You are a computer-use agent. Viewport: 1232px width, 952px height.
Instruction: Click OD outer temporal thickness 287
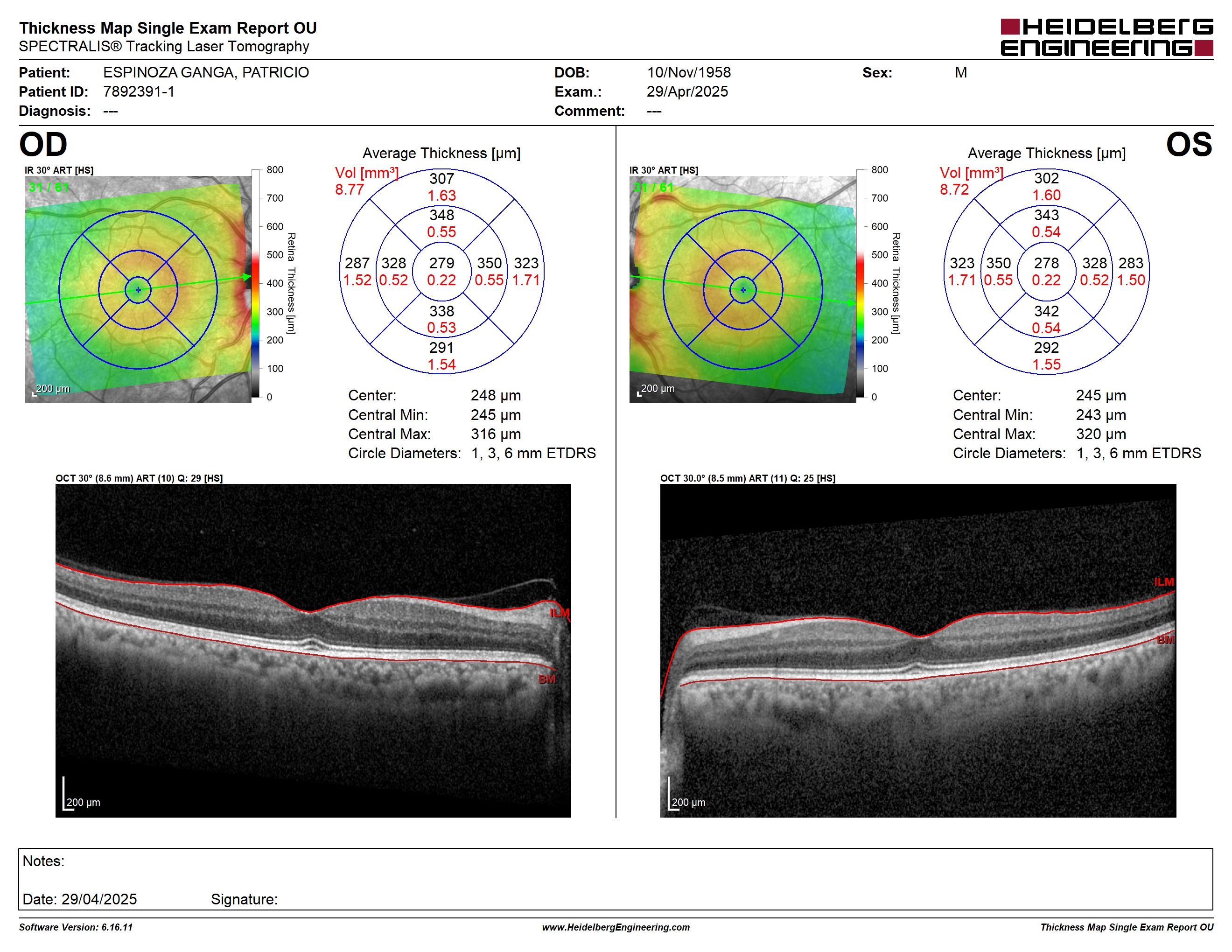[x=357, y=263]
